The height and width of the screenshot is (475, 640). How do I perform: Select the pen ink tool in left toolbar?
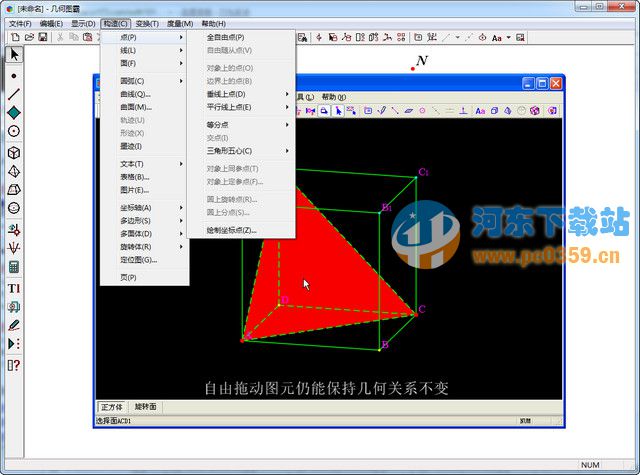pyautogui.click(x=14, y=325)
